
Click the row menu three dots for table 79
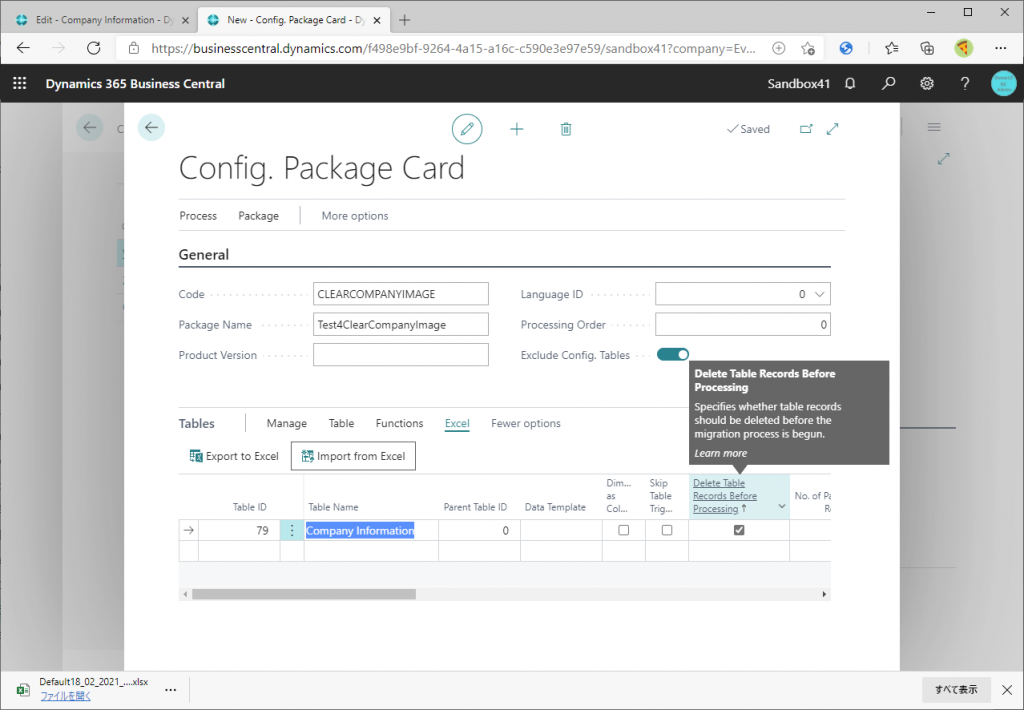coord(292,530)
